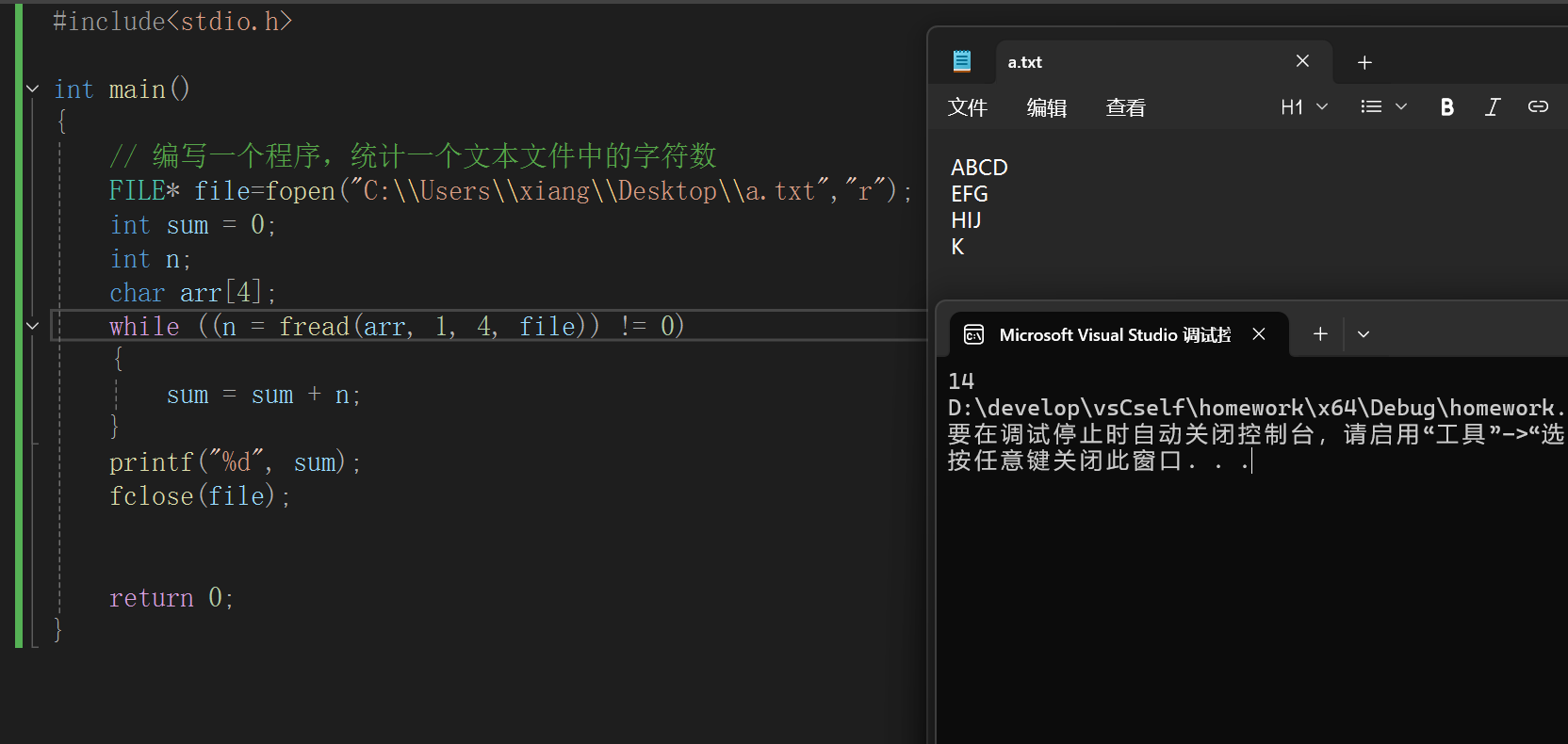
Task: Click the 按任意键关闭此窗口 message in console
Action: click(x=1100, y=461)
